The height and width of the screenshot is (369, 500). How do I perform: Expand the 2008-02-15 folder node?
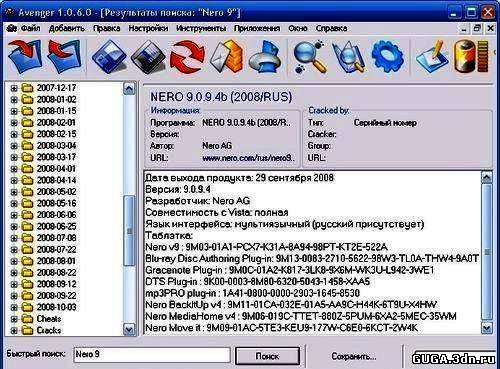14,134
